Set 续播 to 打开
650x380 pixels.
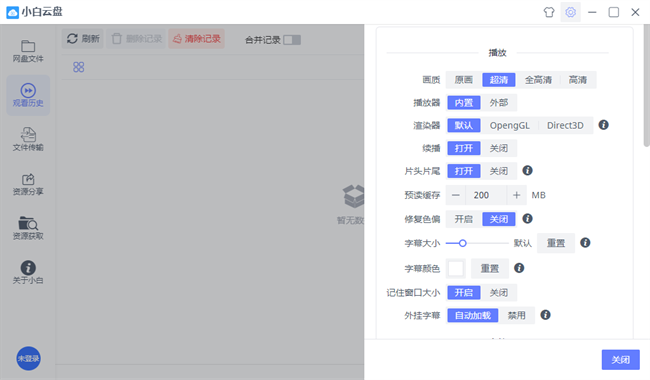[464, 148]
